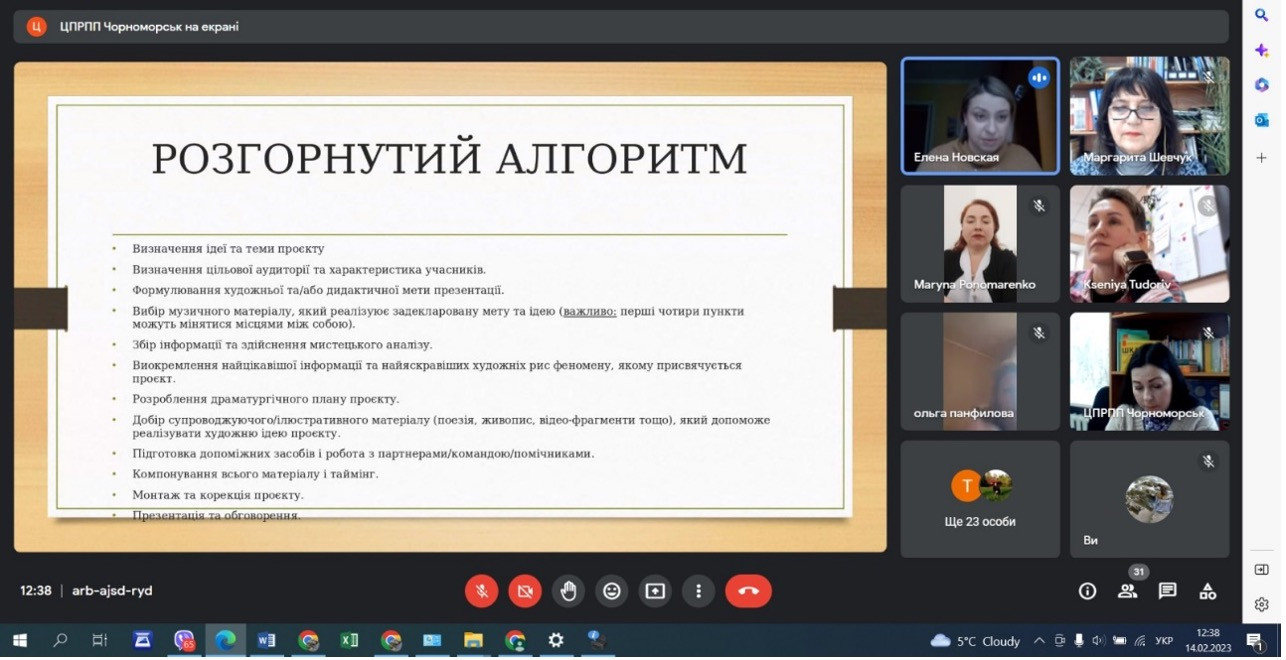Open the taskbar clock and date
1286x660 pixels.
point(1208,641)
